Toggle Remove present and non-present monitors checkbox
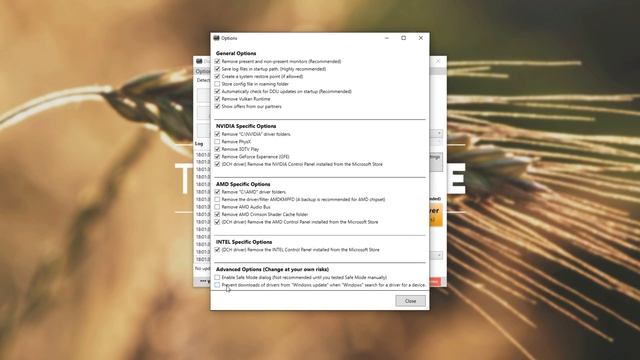The image size is (640, 360). tap(217, 61)
